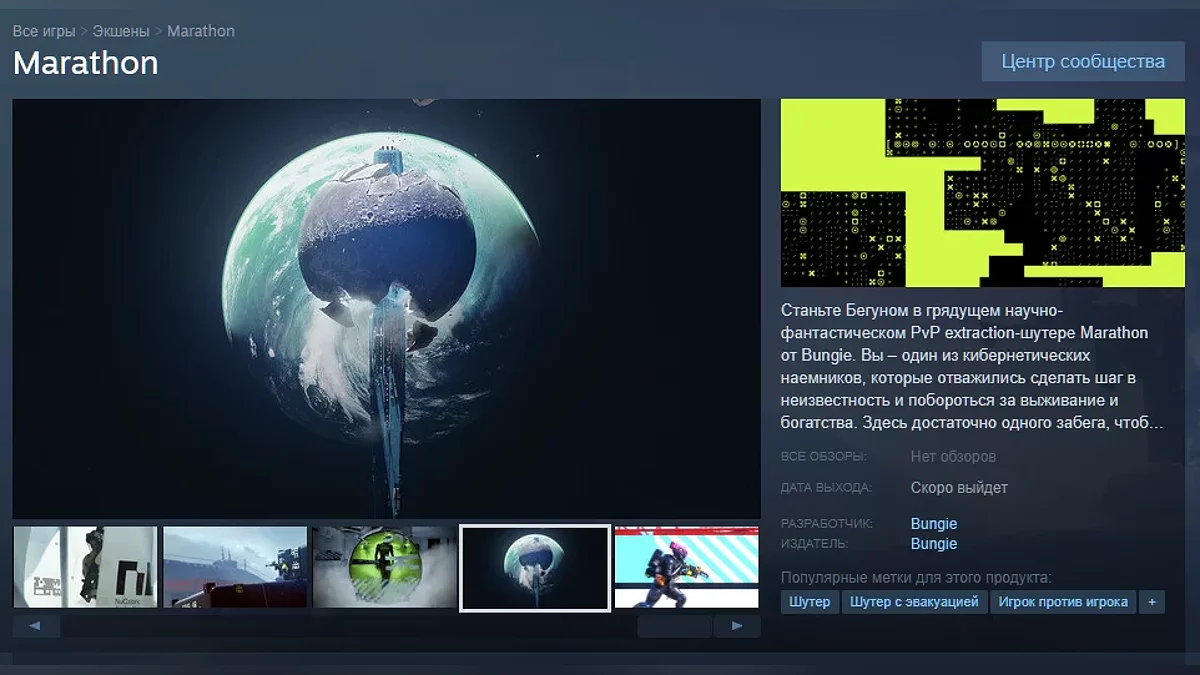The height and width of the screenshot is (675, 1200).
Task: Click the Marathon breadcrumb link
Action: point(201,31)
